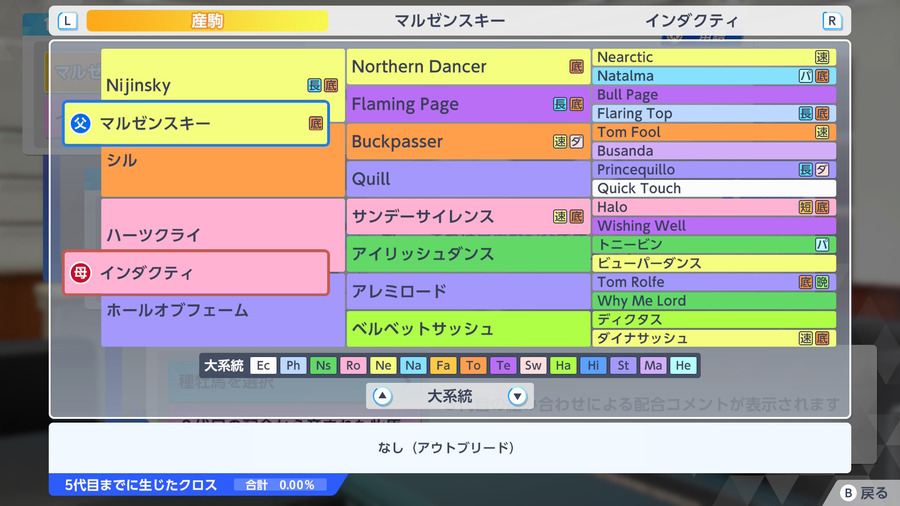This screenshot has height=506, width=900.
Task: Click the L shoulder button icon
Action: click(x=68, y=21)
